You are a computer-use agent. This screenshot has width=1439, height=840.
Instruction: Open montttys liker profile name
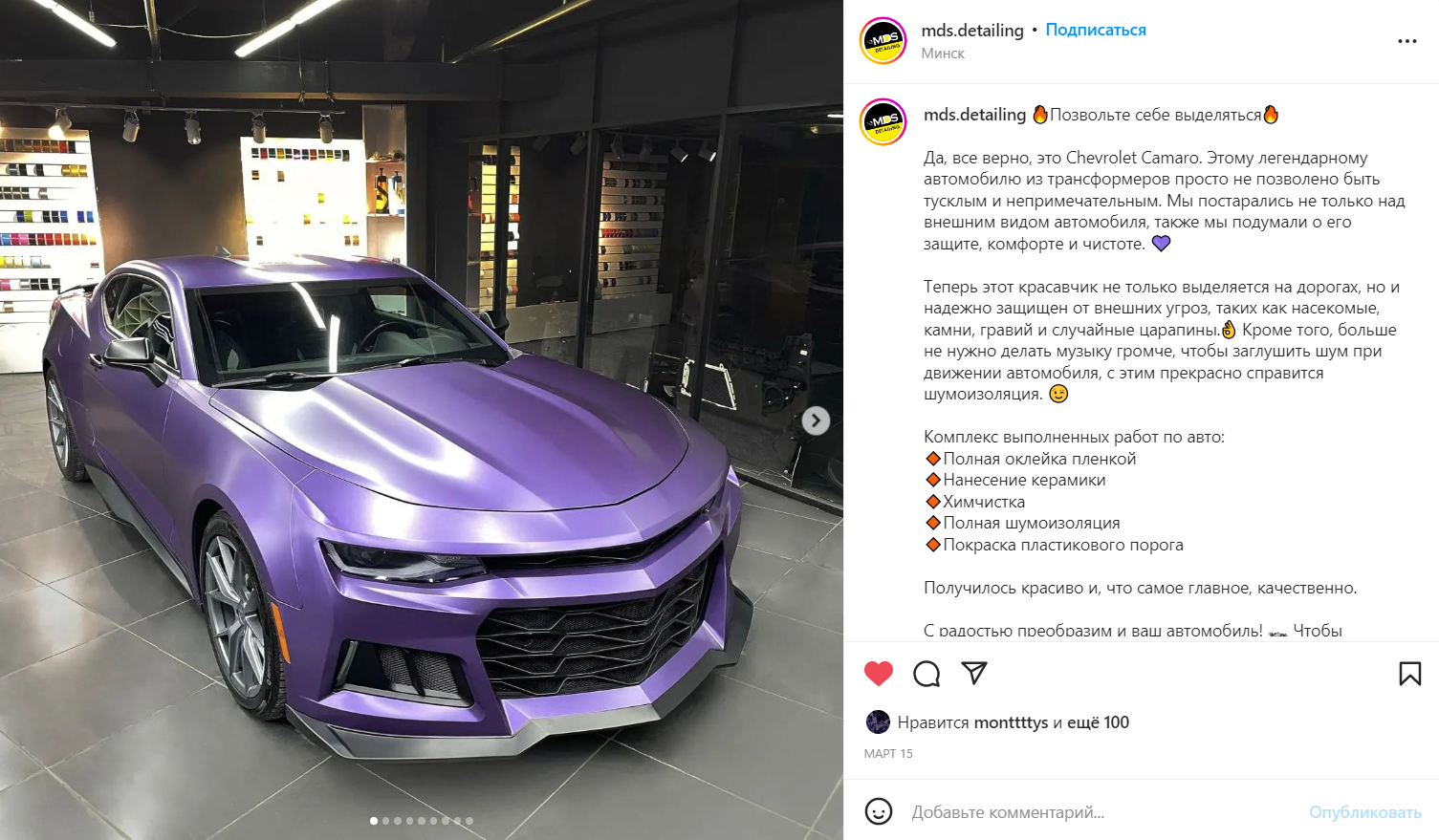point(1011,722)
